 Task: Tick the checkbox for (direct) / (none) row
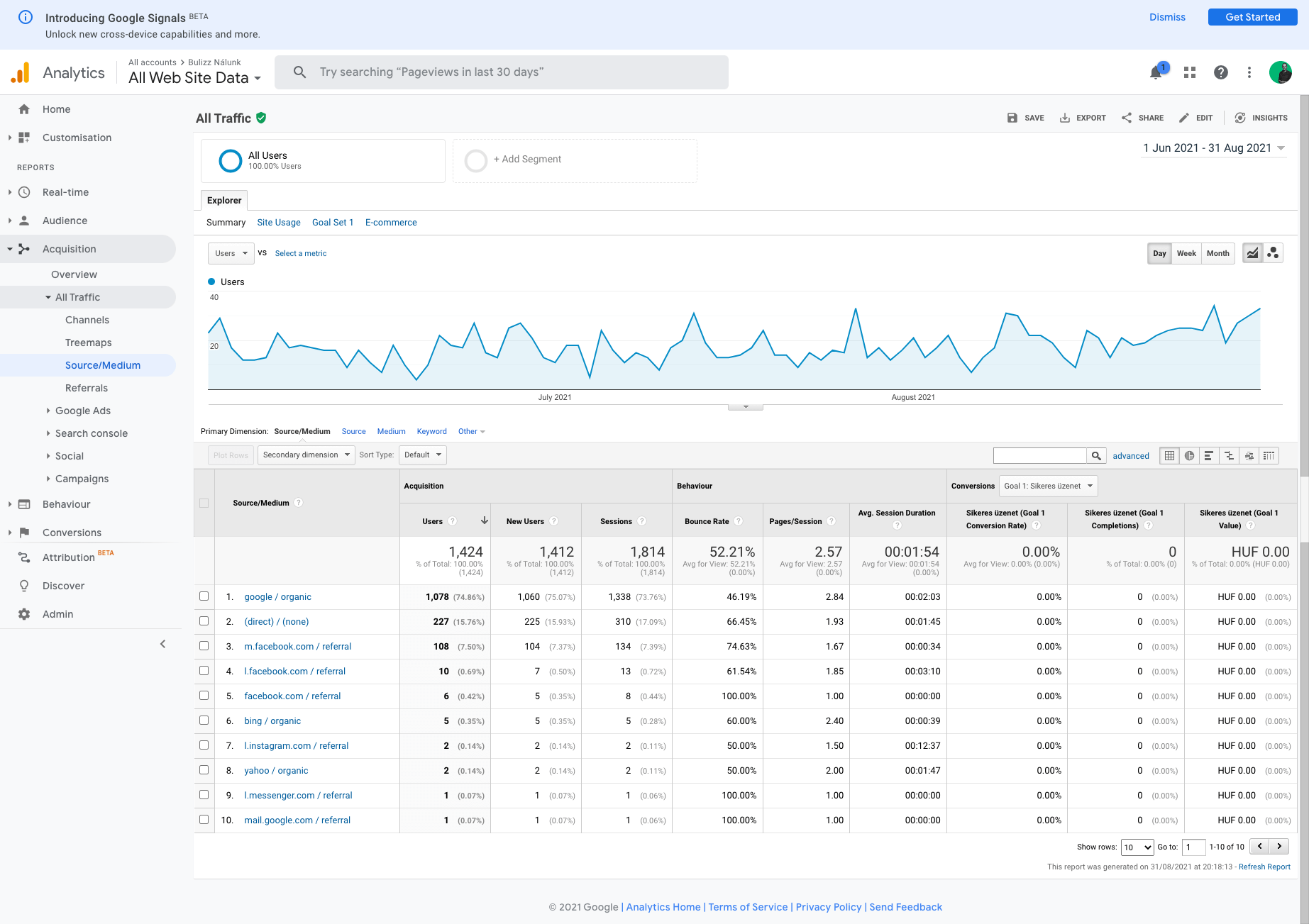(x=204, y=621)
